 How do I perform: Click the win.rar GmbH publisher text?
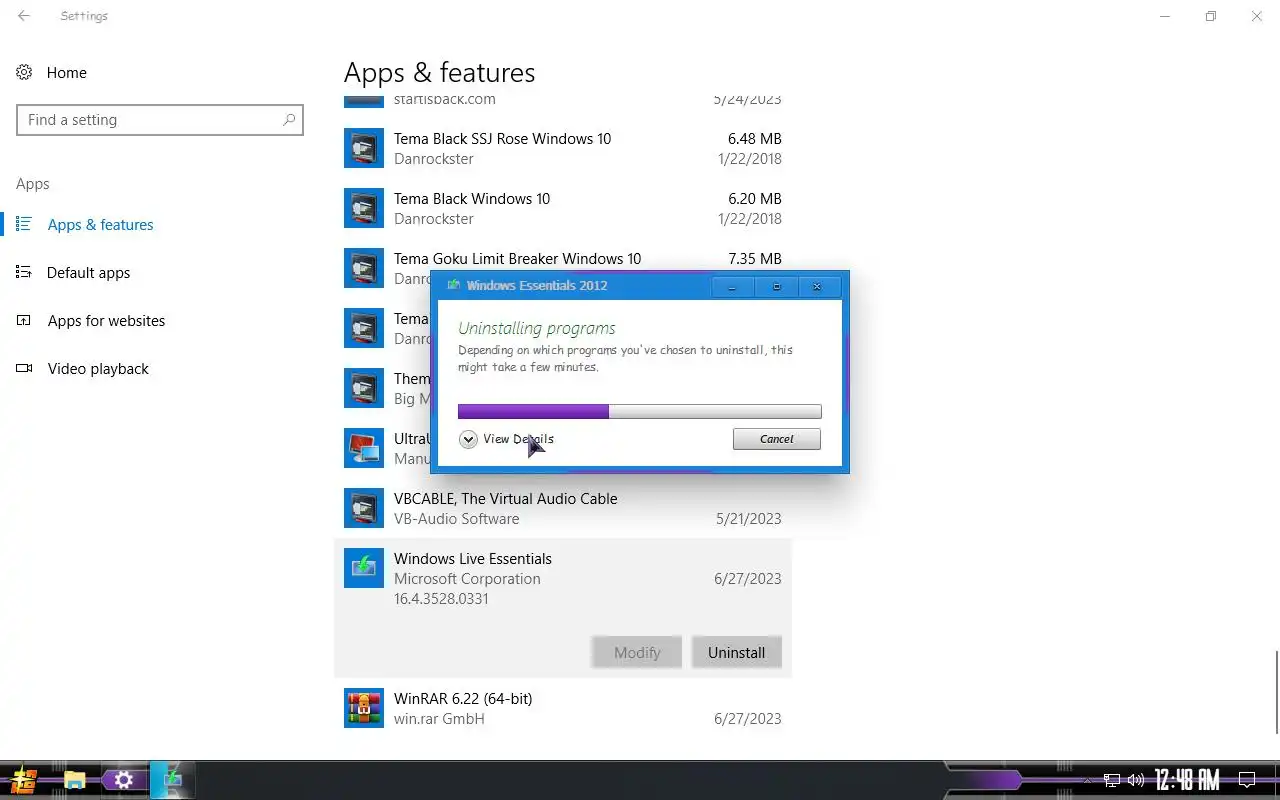pyautogui.click(x=439, y=718)
